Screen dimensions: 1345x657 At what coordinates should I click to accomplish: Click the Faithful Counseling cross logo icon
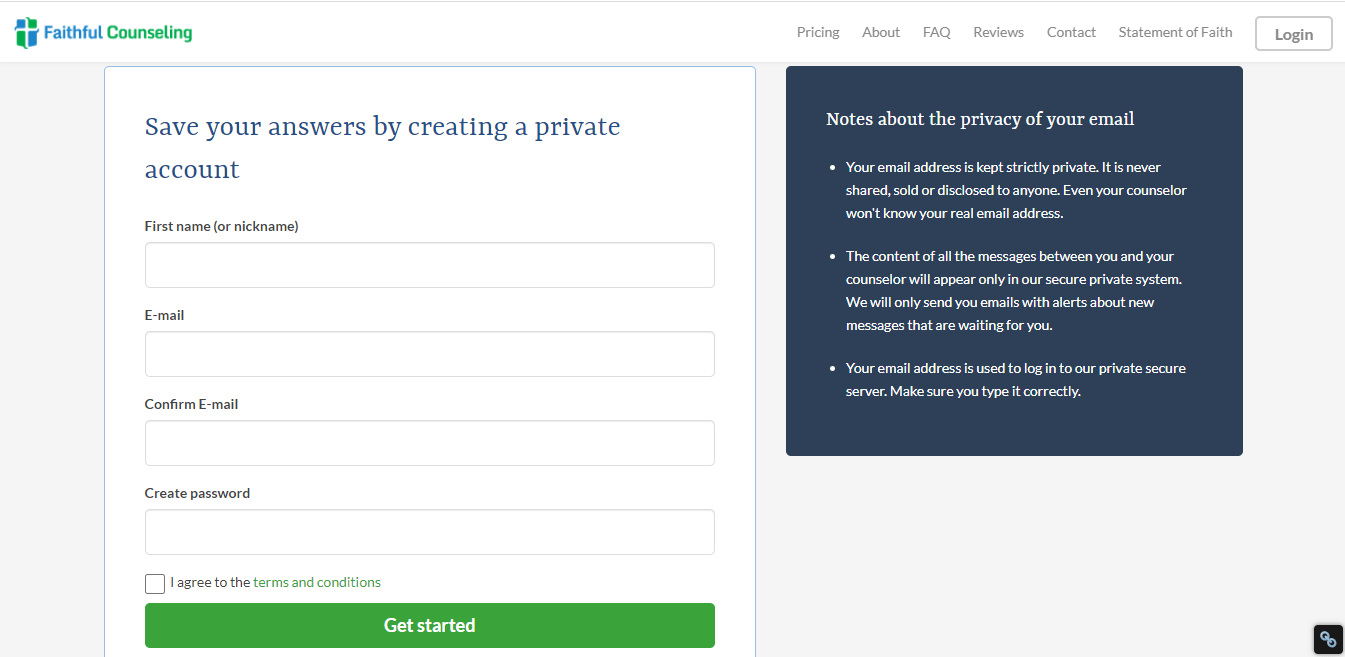[26, 33]
